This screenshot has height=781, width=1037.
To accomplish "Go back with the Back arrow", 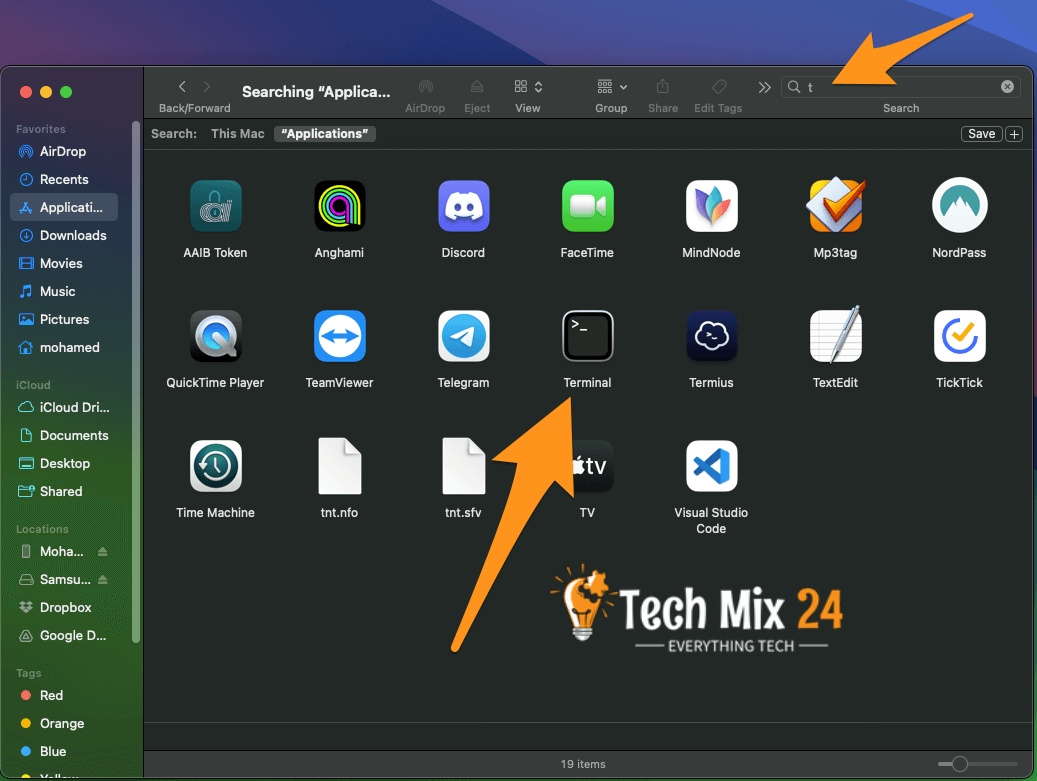I will 182,87.
